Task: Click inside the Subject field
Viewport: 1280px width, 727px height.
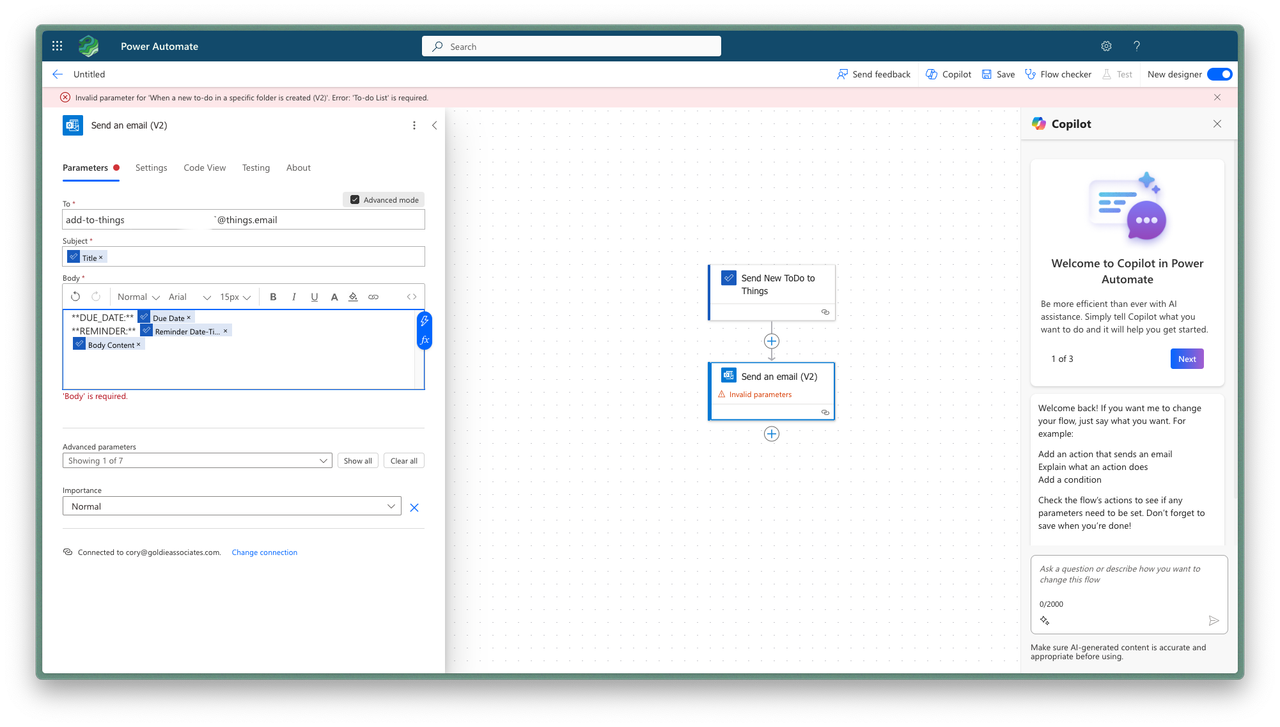Action: 243,257
